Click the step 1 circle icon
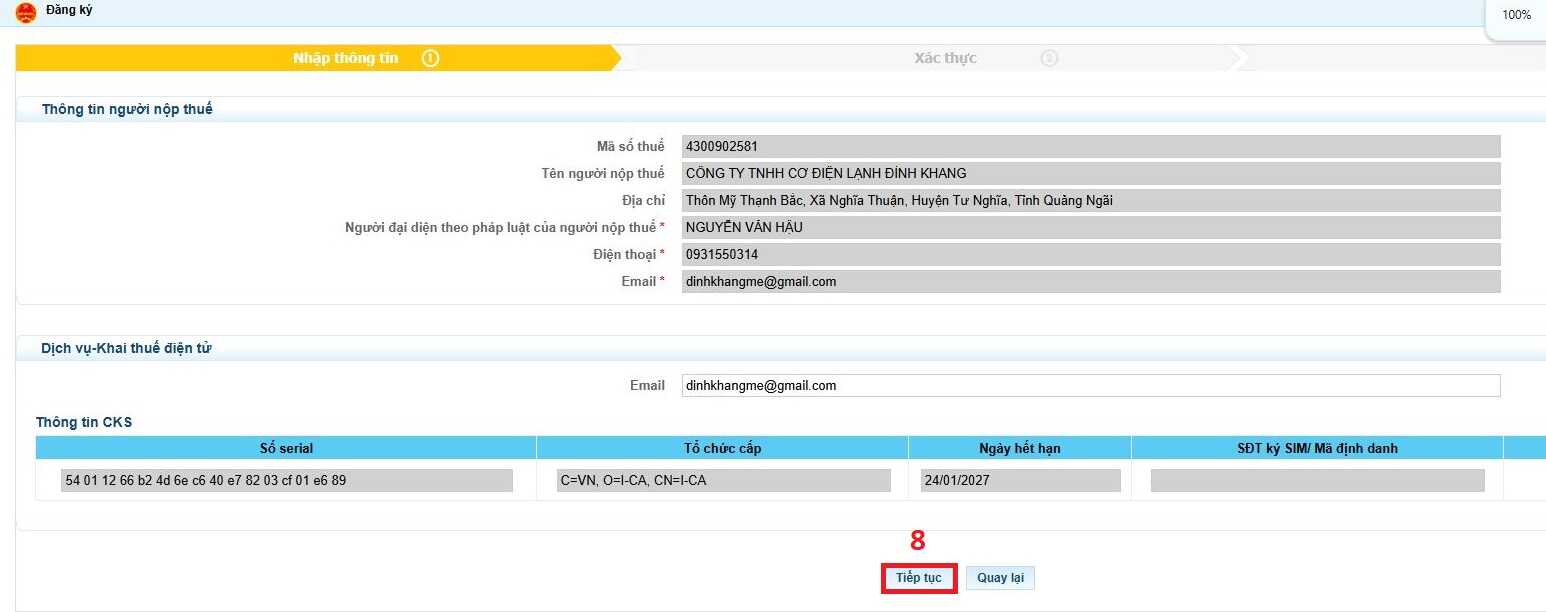The width and height of the screenshot is (1546, 612). [x=431, y=58]
